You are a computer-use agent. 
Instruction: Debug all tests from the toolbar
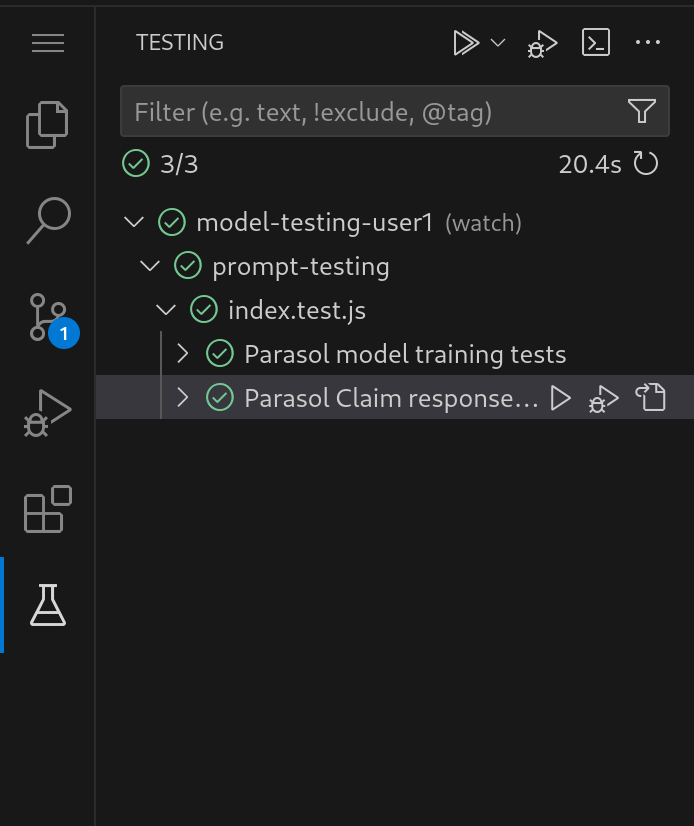[x=542, y=43]
